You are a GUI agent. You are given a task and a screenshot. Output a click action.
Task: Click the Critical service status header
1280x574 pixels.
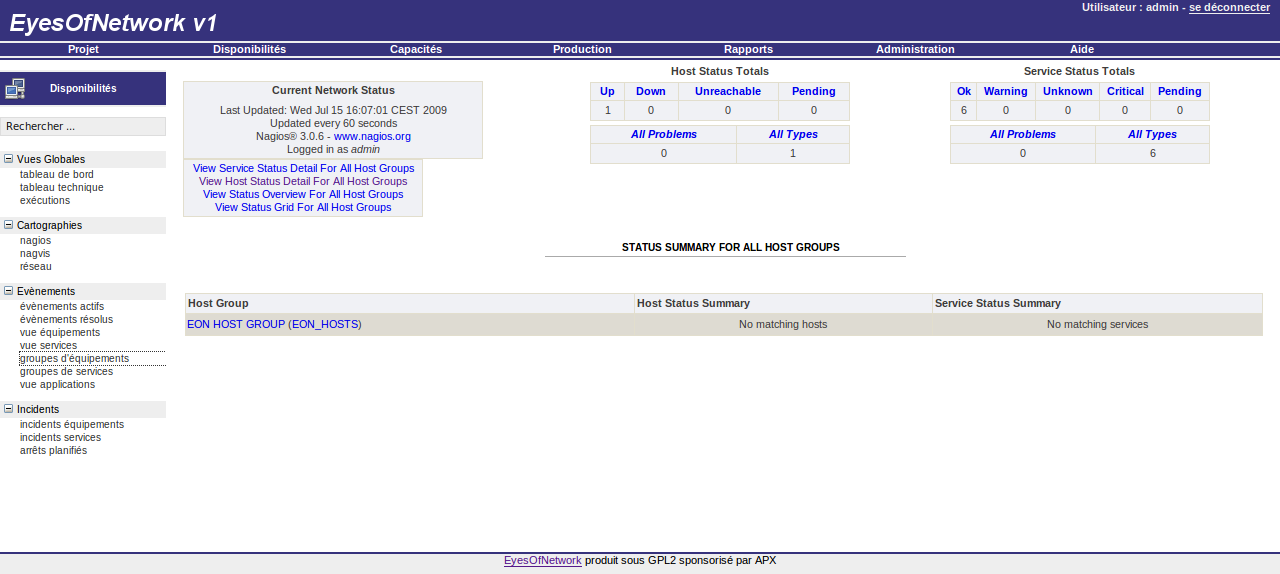click(1125, 91)
